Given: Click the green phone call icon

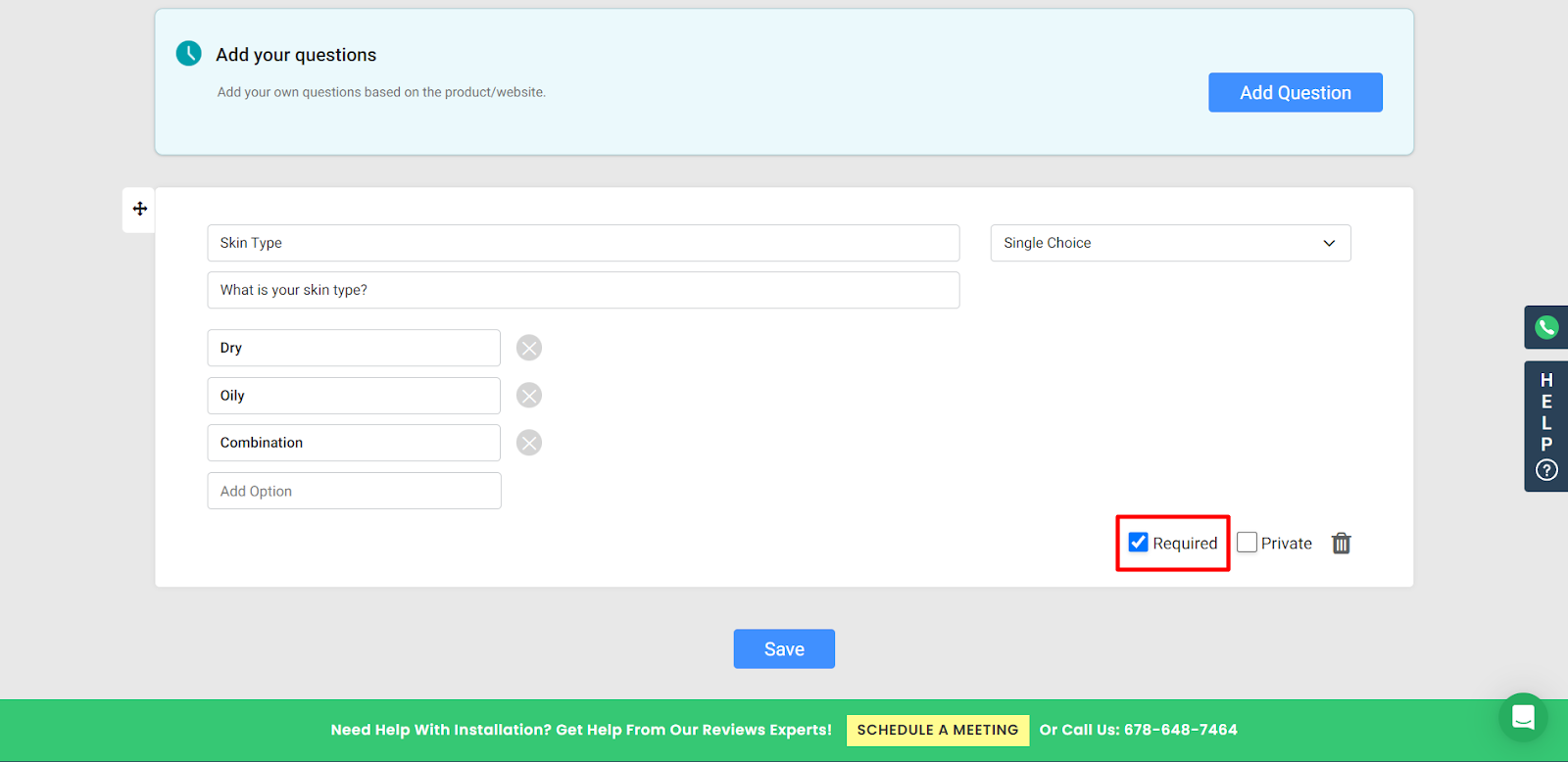Looking at the screenshot, I should [1546, 327].
